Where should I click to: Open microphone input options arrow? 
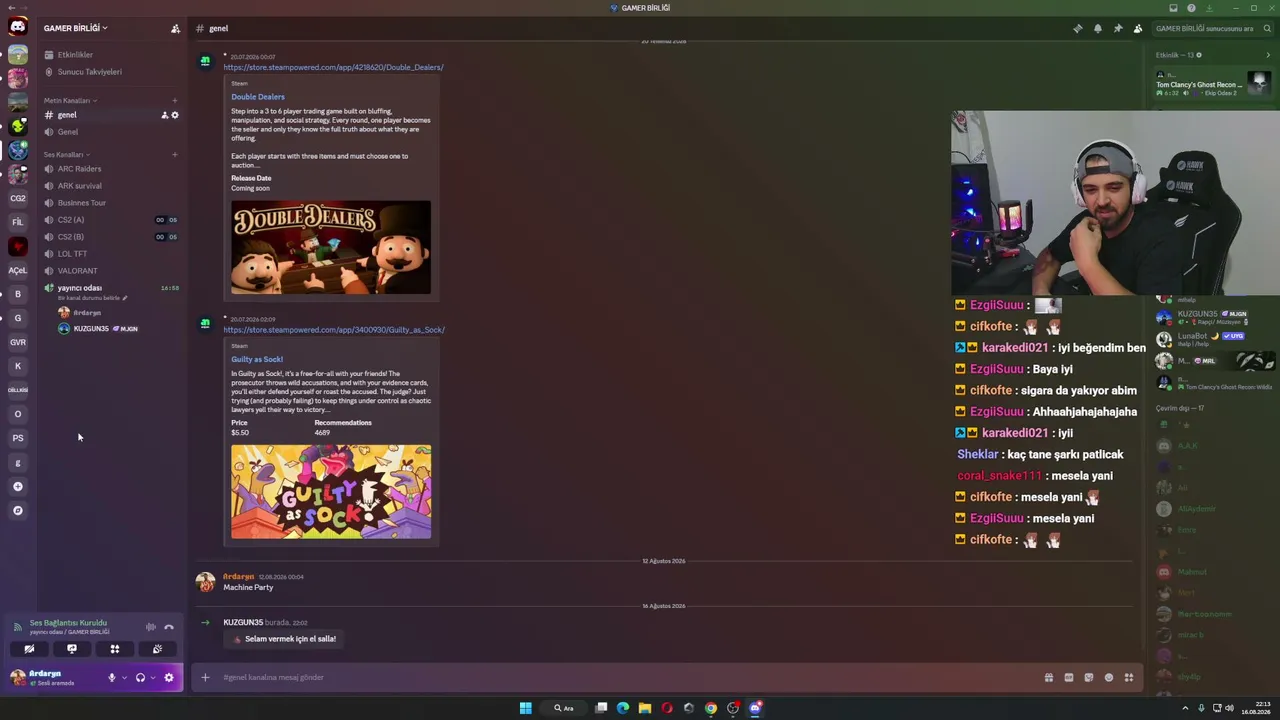[124, 677]
